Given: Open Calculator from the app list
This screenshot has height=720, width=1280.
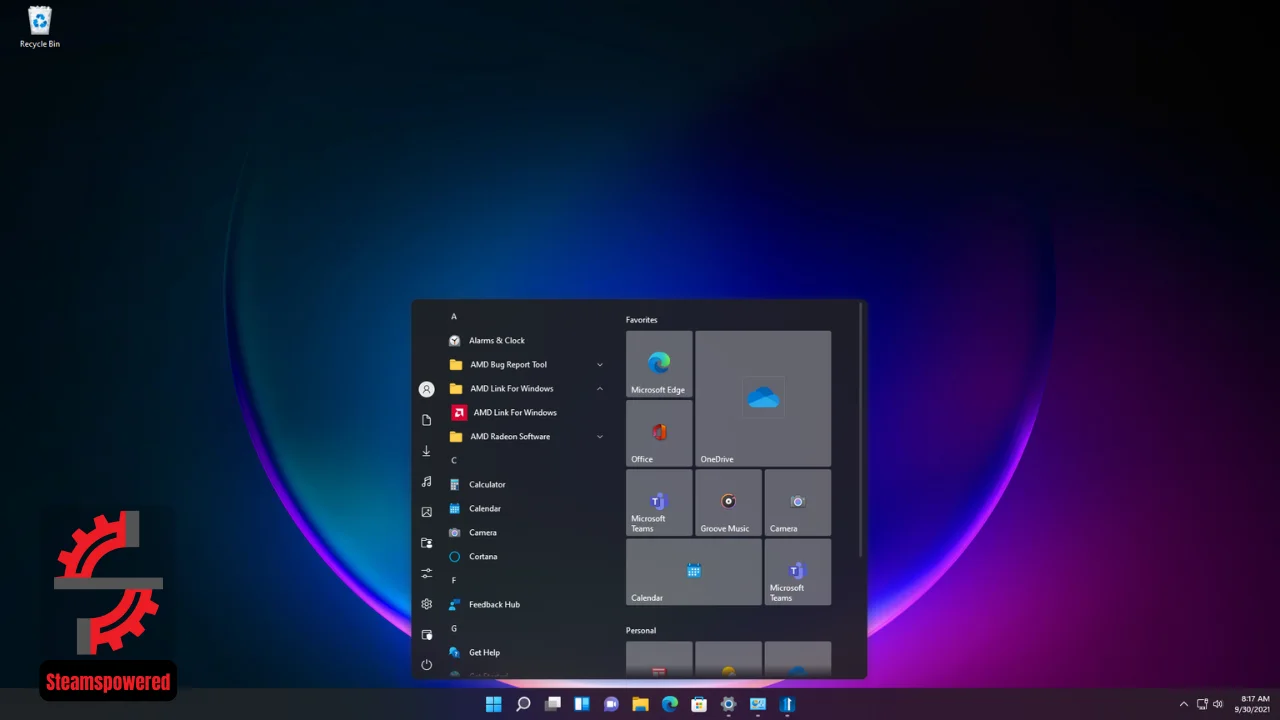Looking at the screenshot, I should pyautogui.click(x=526, y=485).
